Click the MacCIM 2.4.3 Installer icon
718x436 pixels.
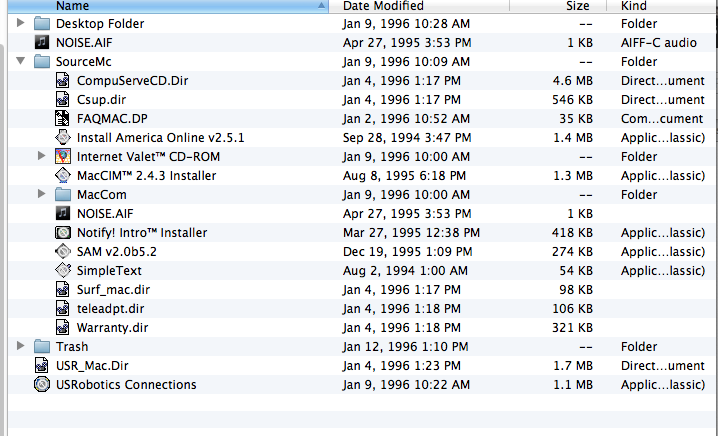tap(63, 175)
